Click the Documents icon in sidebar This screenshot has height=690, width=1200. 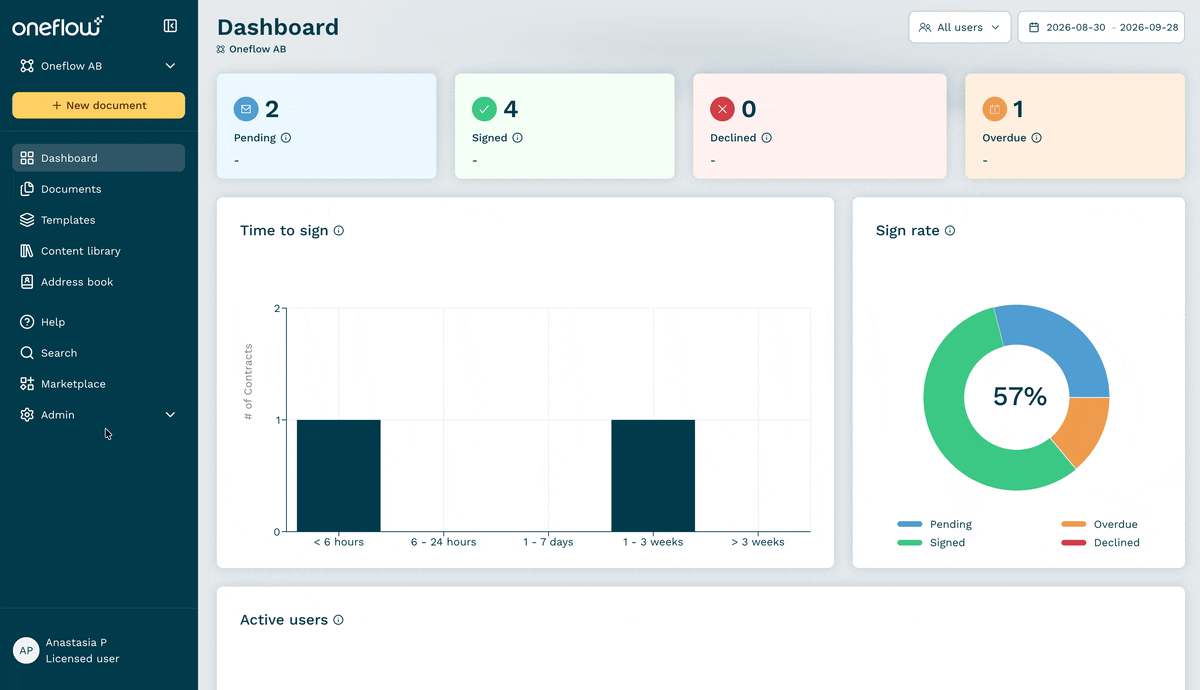coord(27,189)
